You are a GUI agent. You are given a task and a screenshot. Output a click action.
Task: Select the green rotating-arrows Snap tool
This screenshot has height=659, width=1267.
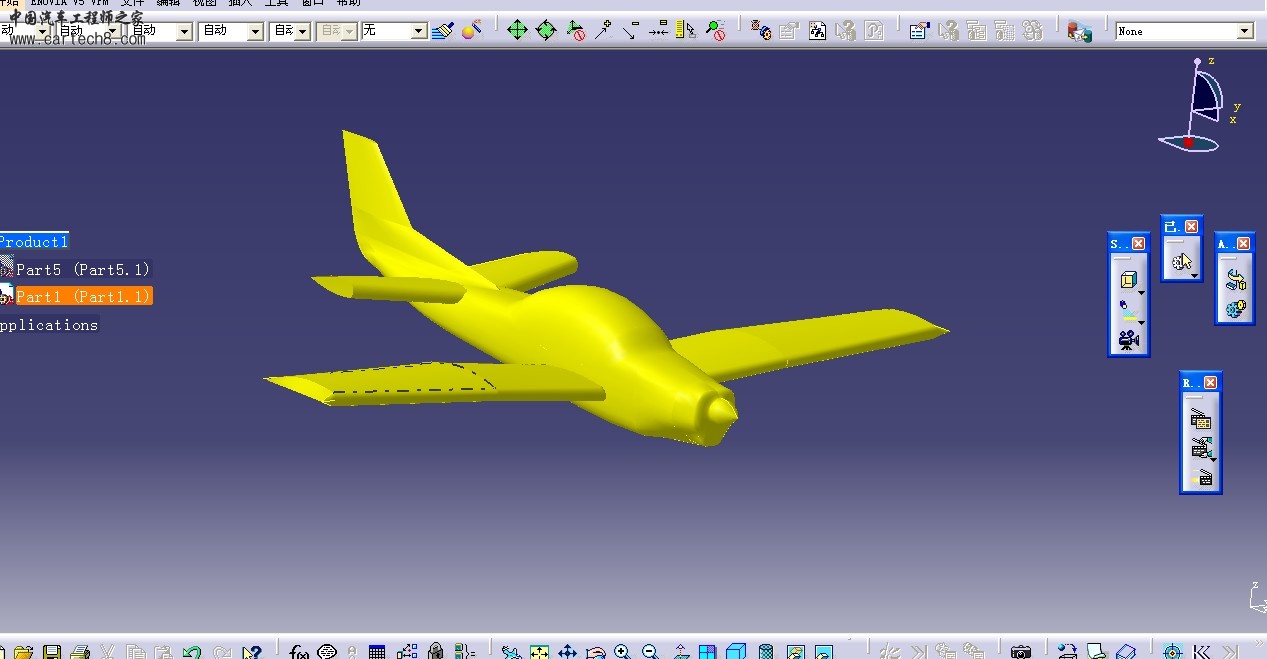(546, 31)
